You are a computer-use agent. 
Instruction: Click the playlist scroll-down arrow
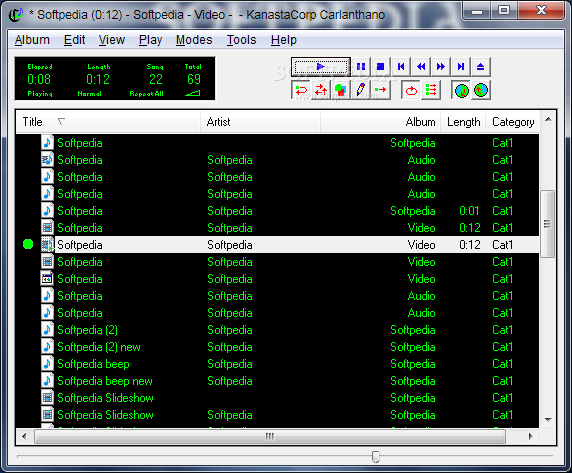(x=548, y=420)
